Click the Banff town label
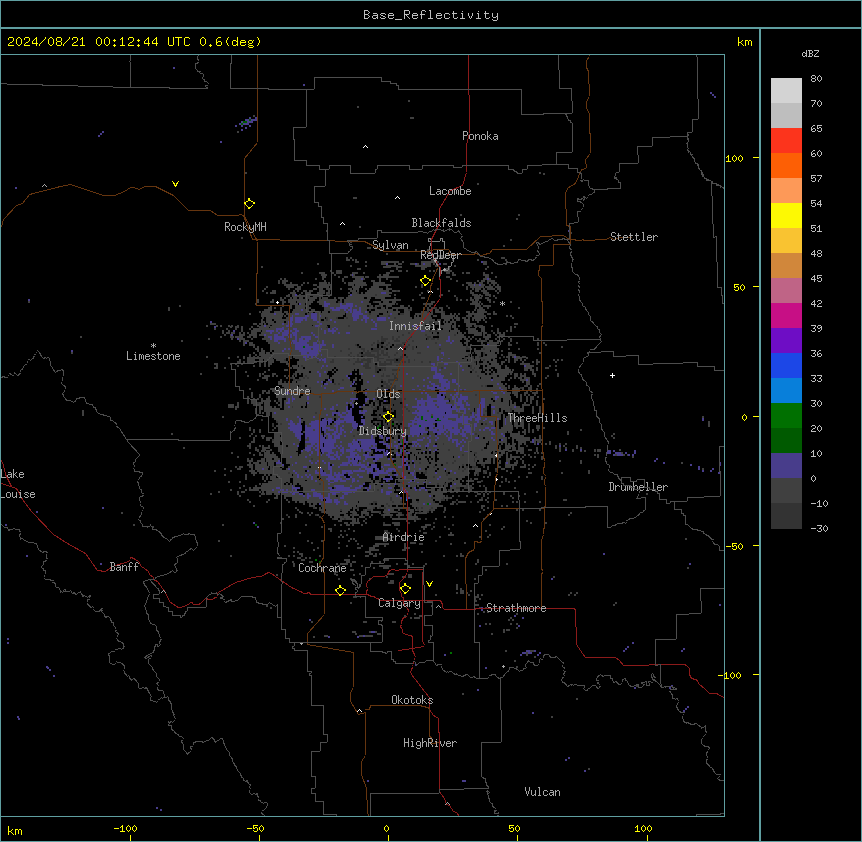The width and height of the screenshot is (862, 842). tap(124, 567)
